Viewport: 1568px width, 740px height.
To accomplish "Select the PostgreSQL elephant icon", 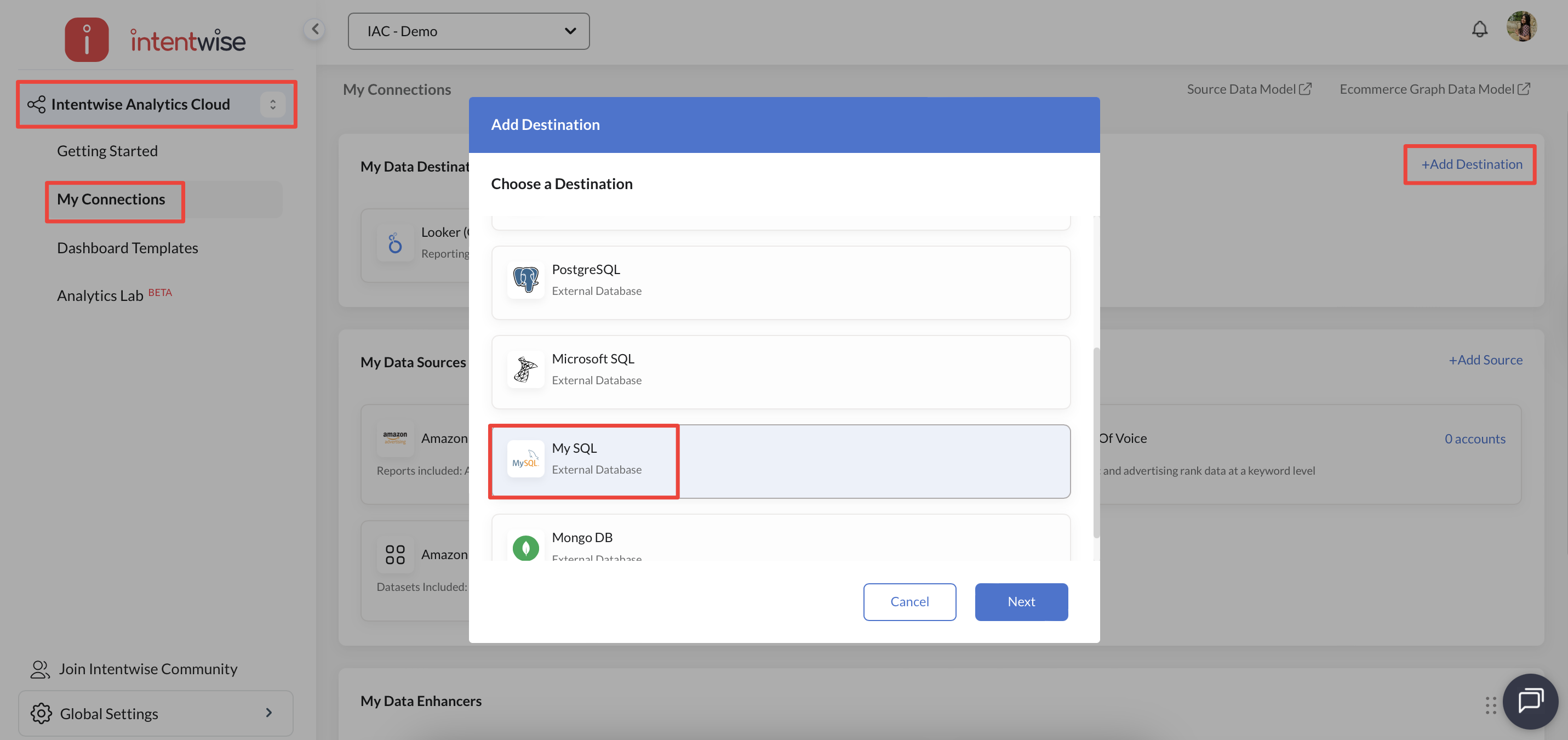I will (525, 280).
